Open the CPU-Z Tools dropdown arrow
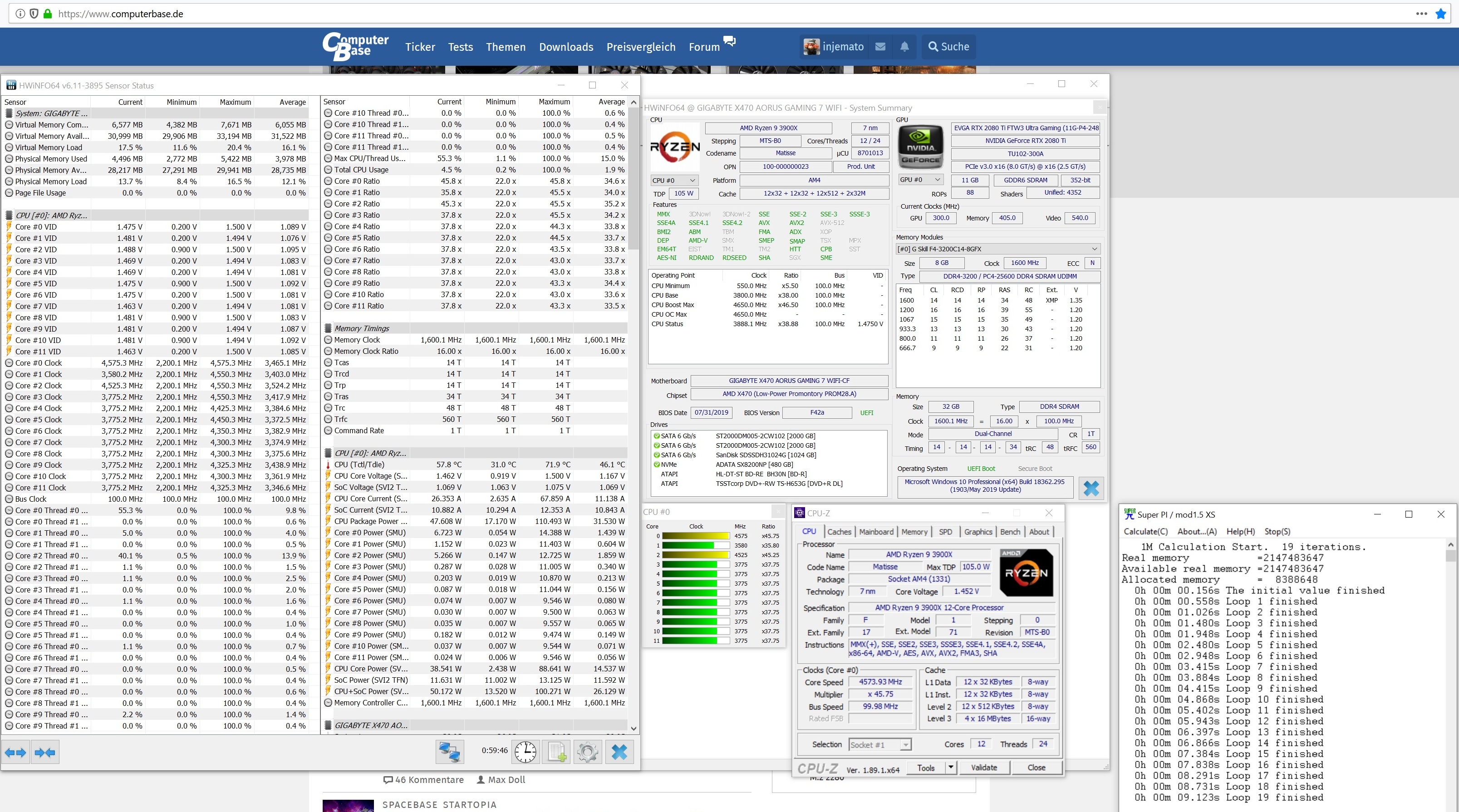 pos(951,768)
